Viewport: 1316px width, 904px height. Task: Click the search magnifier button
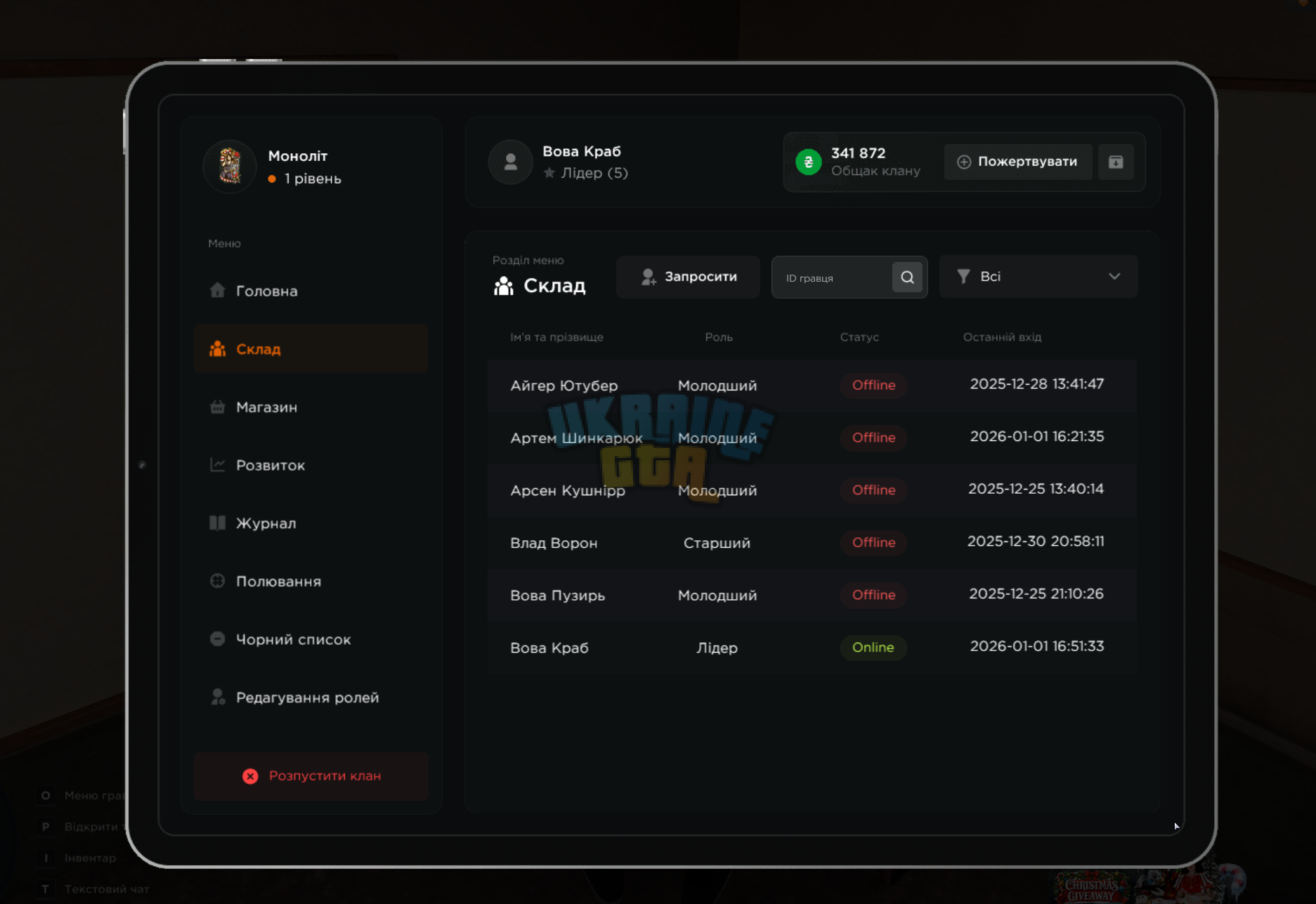[x=907, y=277]
